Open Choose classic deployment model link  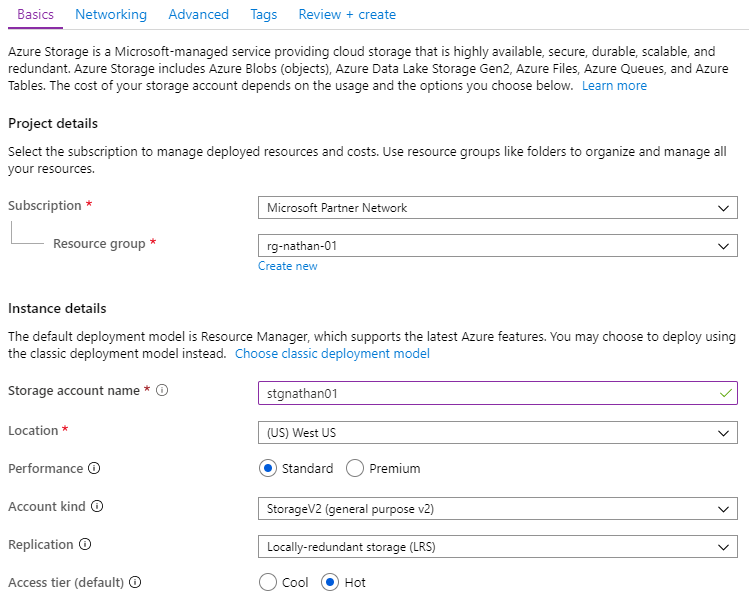(x=332, y=354)
